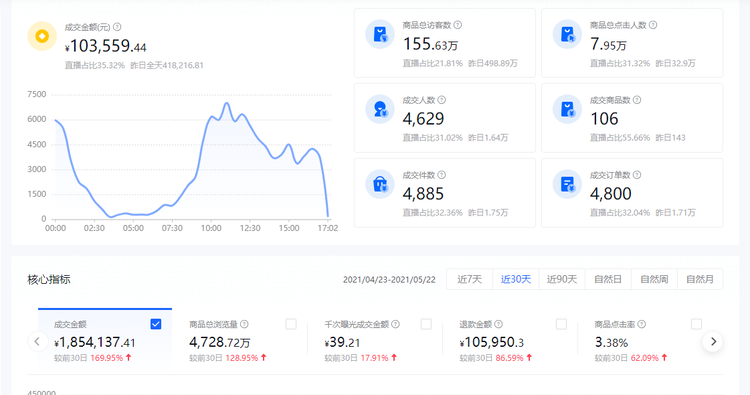
Task: Click the date range 2021/04/23-2021/05/22
Action: 389,280
